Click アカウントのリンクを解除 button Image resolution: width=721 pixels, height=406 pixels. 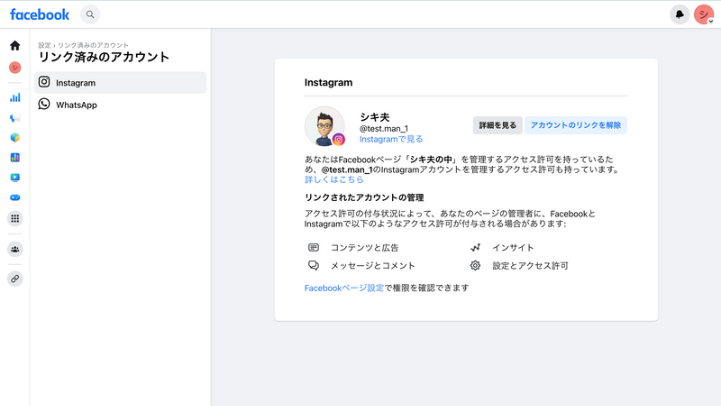(576, 125)
